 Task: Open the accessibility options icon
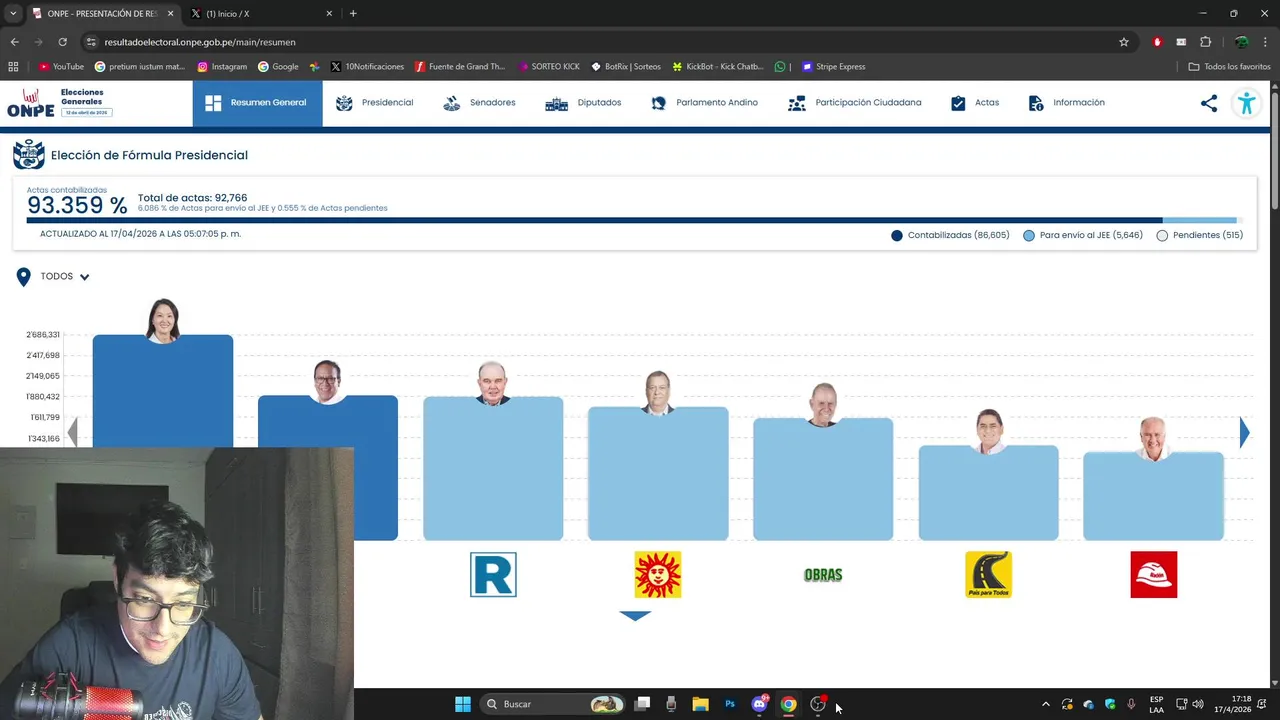coord(1246,103)
